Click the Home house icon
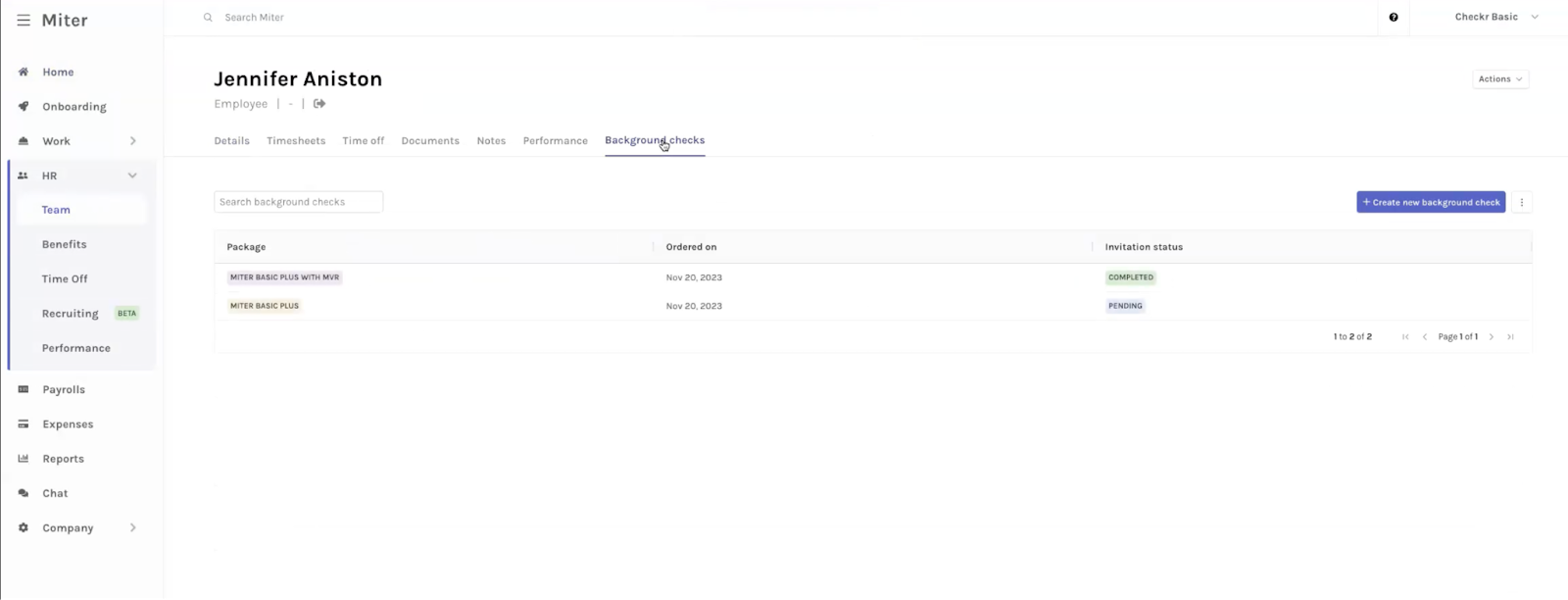 click(x=24, y=72)
